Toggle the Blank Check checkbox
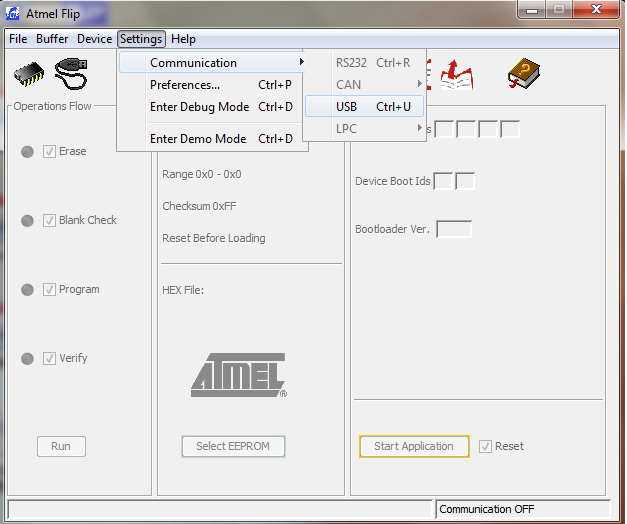This screenshot has height=524, width=627. click(49, 220)
